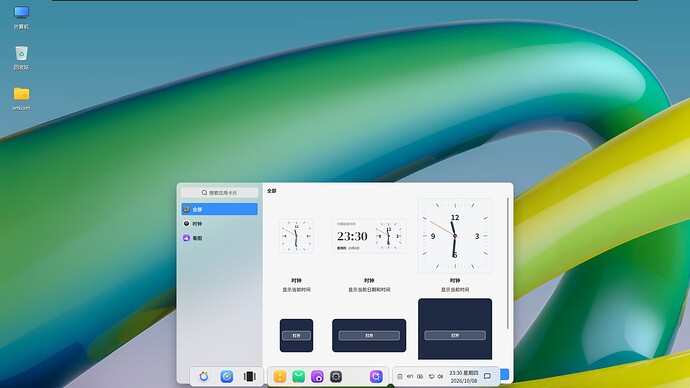Open the notification message tray icon
This screenshot has width=690, height=388.
tap(487, 376)
